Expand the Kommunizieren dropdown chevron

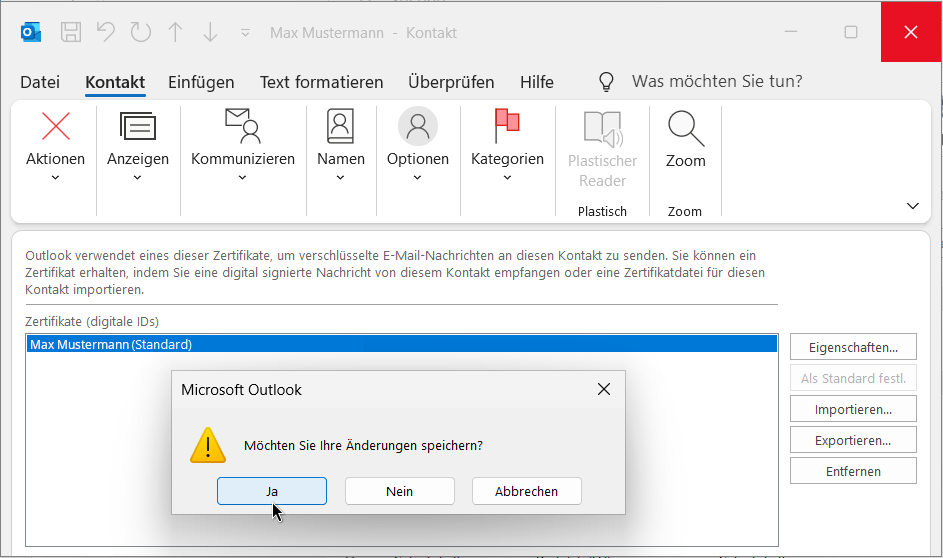pyautogui.click(x=242, y=178)
